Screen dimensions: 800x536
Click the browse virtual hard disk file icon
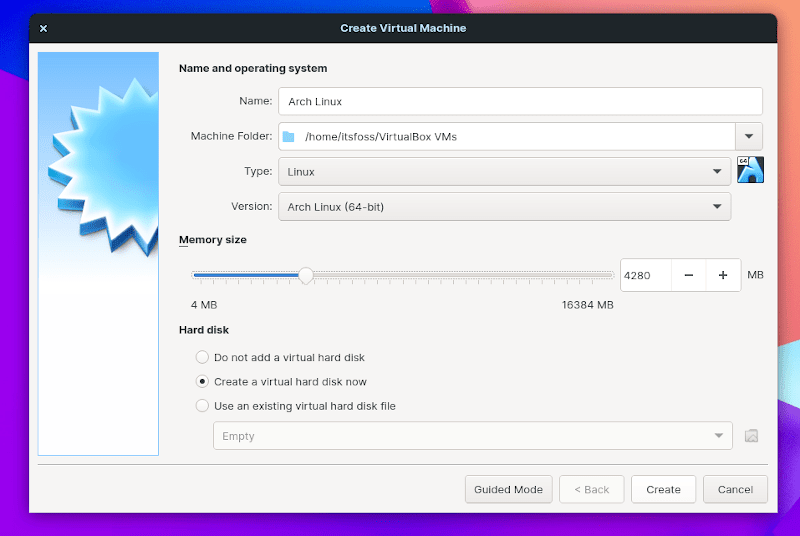[x=752, y=436]
